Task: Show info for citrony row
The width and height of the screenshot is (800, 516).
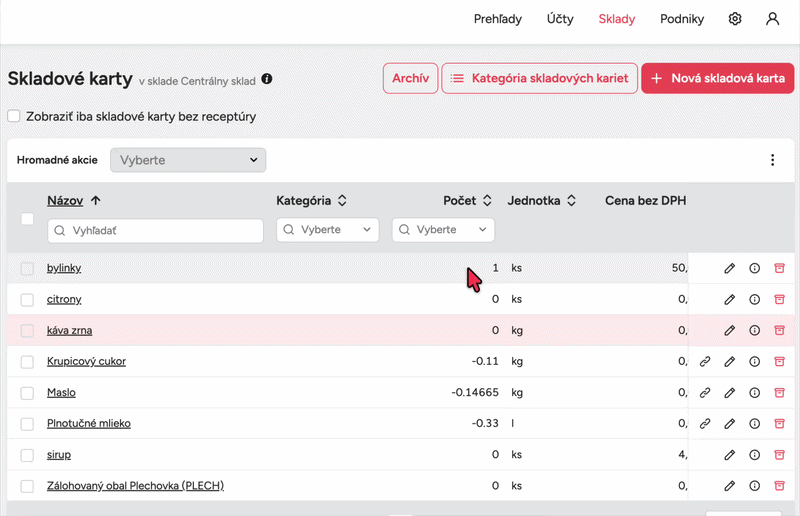Action: tap(755, 300)
